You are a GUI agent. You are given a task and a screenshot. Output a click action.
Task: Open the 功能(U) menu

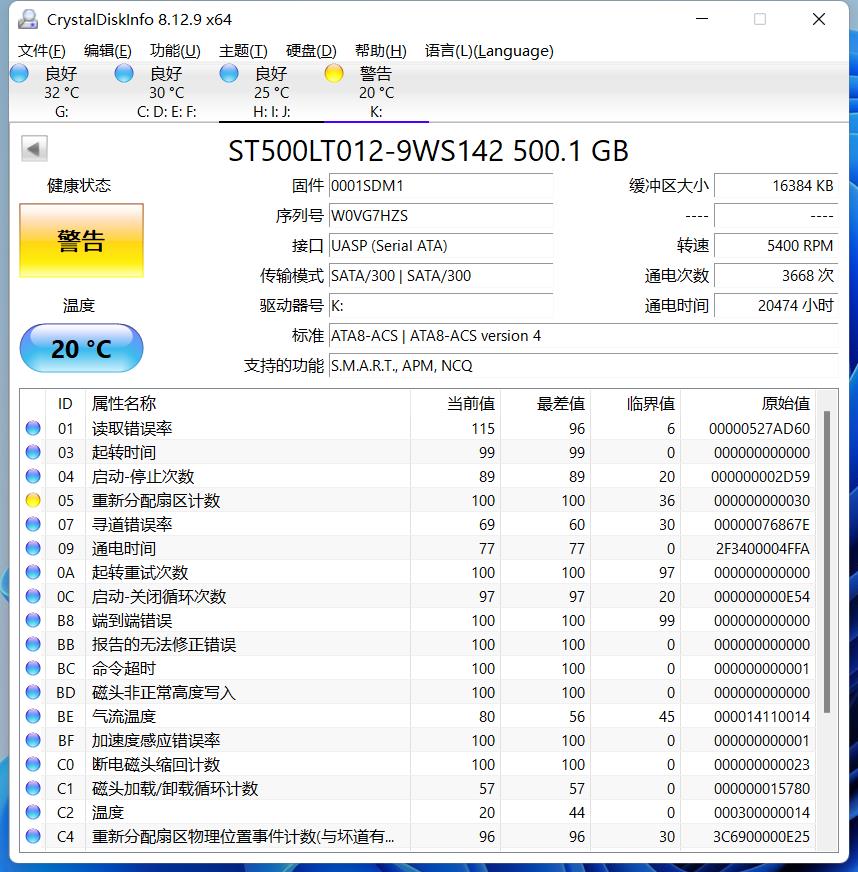coord(175,51)
